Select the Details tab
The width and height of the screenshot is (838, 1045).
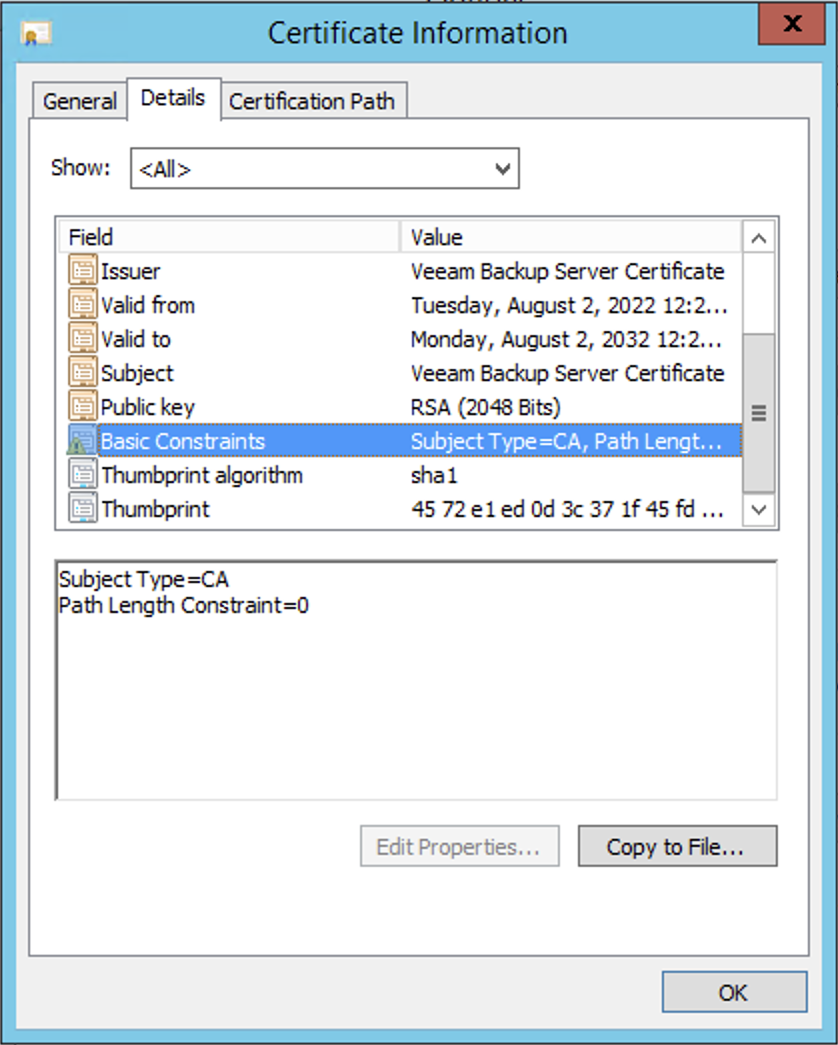(x=173, y=98)
